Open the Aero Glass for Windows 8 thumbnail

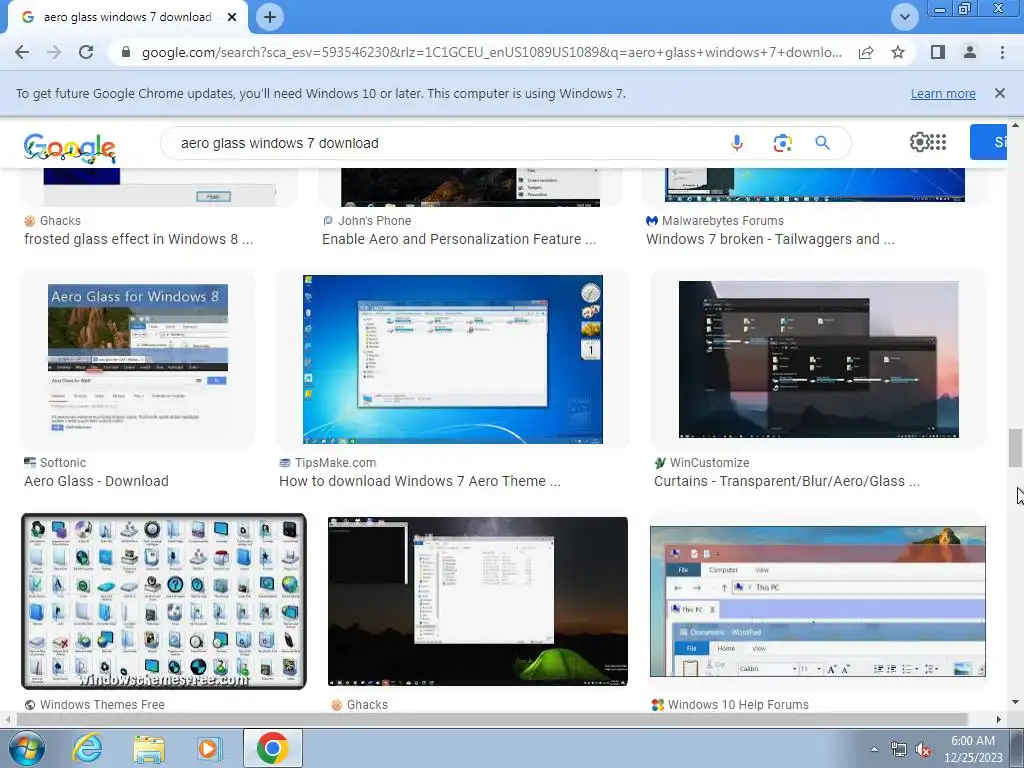[138, 359]
